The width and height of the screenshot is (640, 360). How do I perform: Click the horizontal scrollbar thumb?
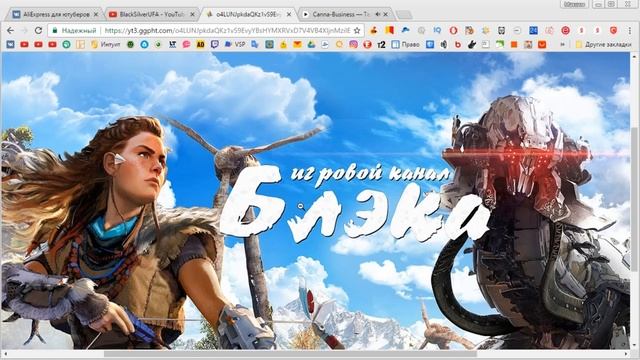[x=290, y=354]
